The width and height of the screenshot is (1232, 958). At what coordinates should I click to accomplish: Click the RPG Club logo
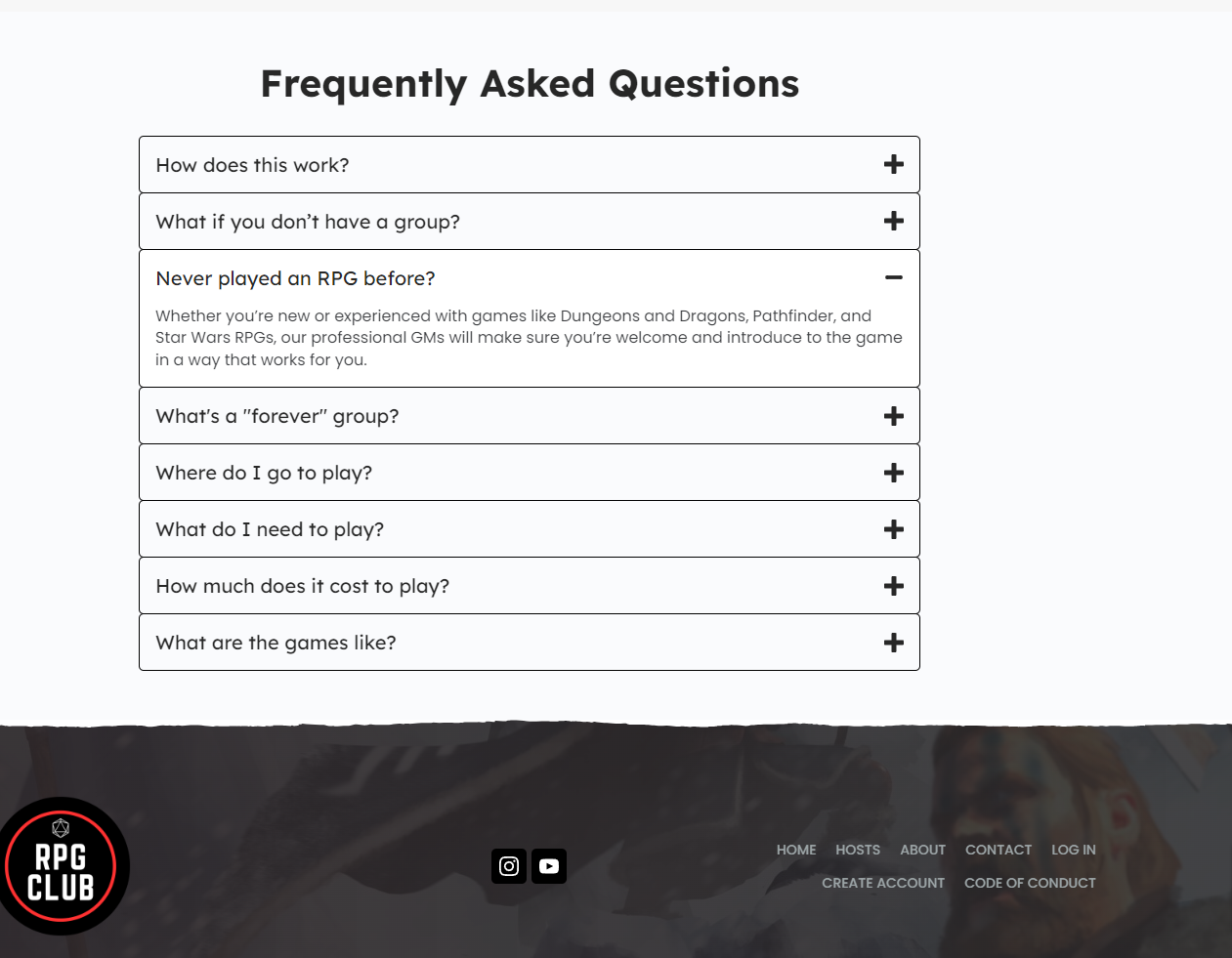[63, 866]
